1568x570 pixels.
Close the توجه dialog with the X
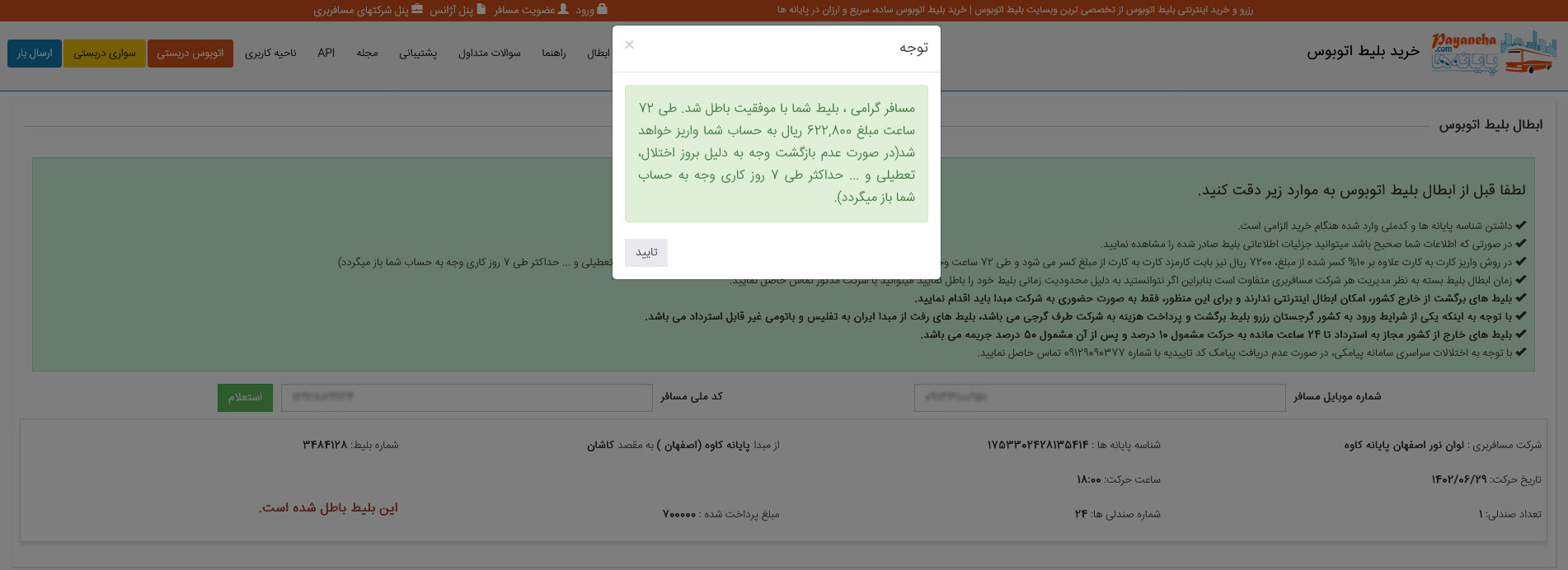630,44
